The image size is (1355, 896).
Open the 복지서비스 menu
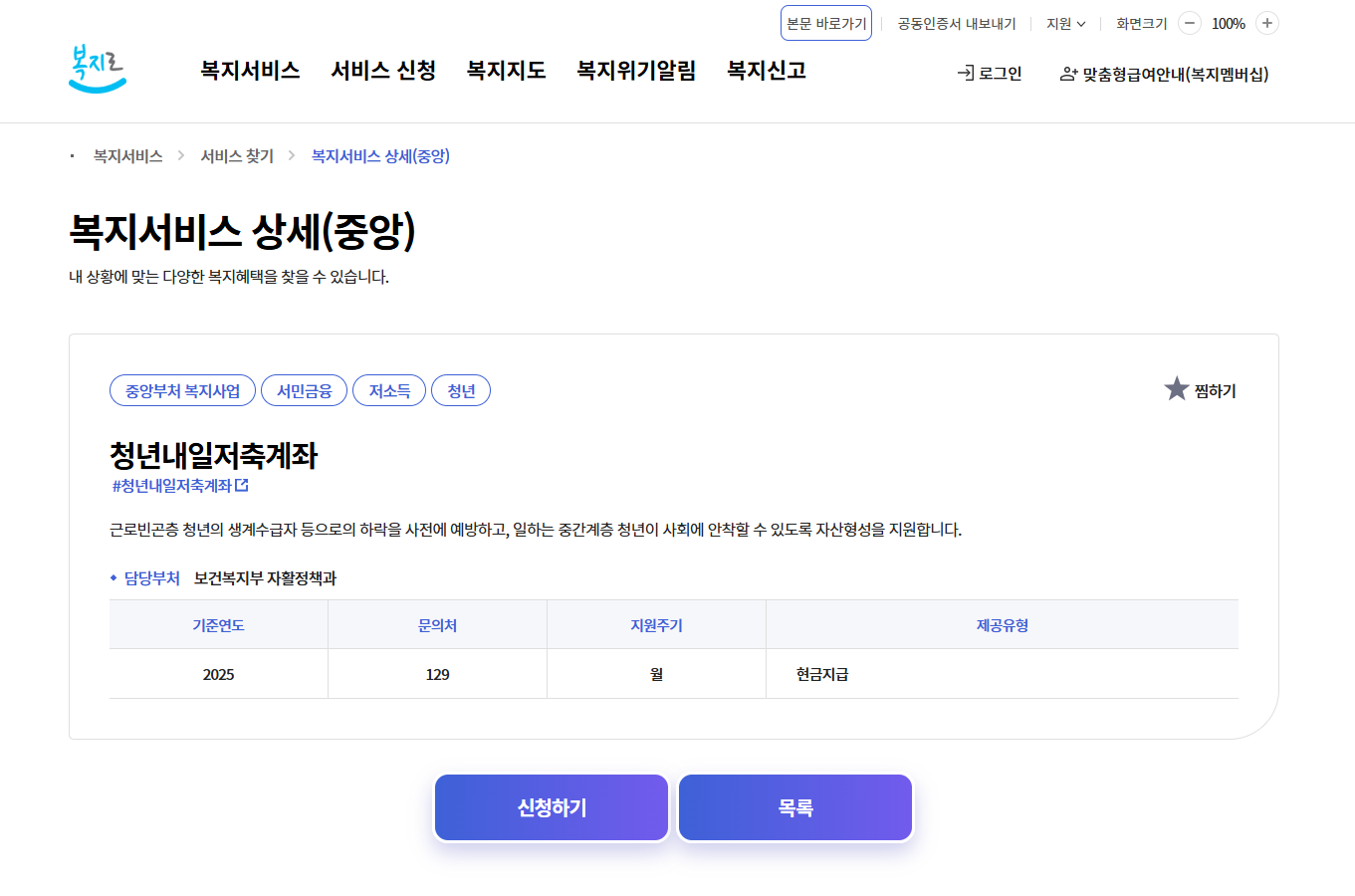(250, 71)
